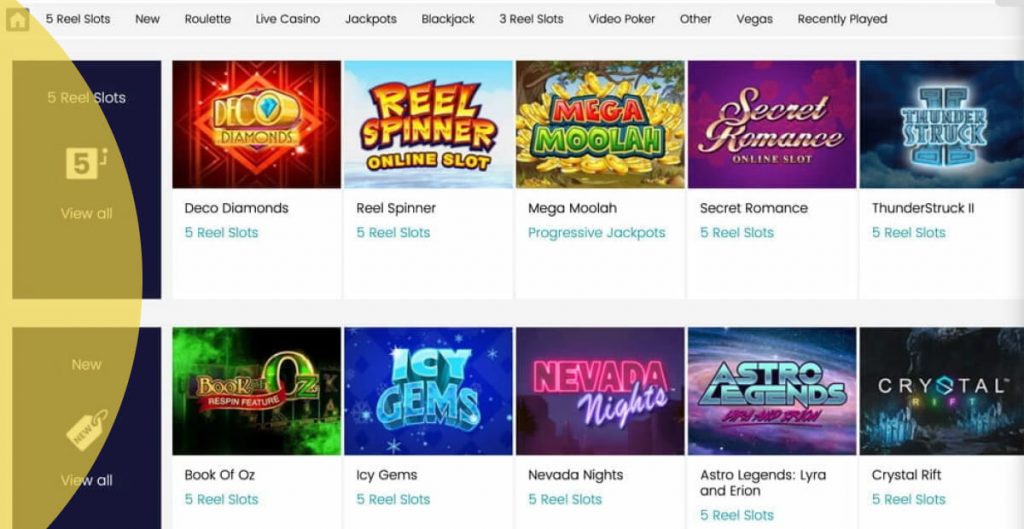Screen dimensions: 1024x529
Task: Click Progressive Jackpots link under Mega Moolah
Action: click(x=597, y=232)
